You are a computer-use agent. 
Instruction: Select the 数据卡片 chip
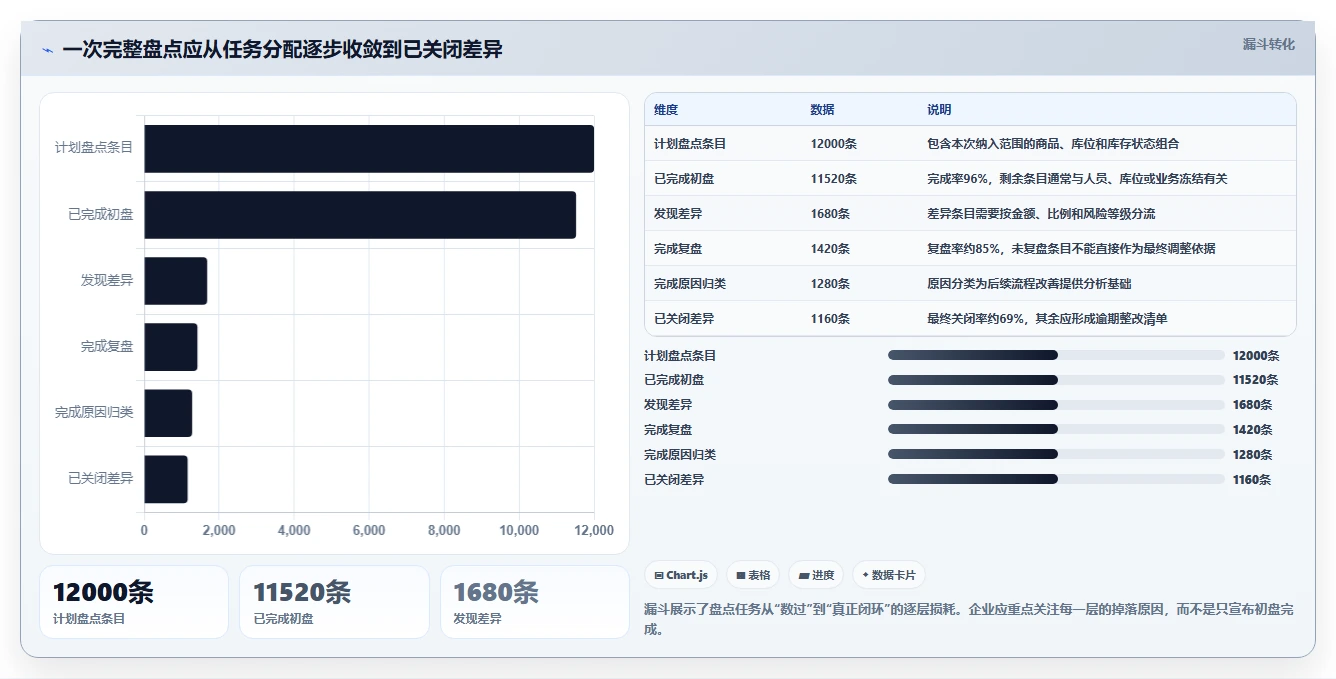click(x=889, y=575)
